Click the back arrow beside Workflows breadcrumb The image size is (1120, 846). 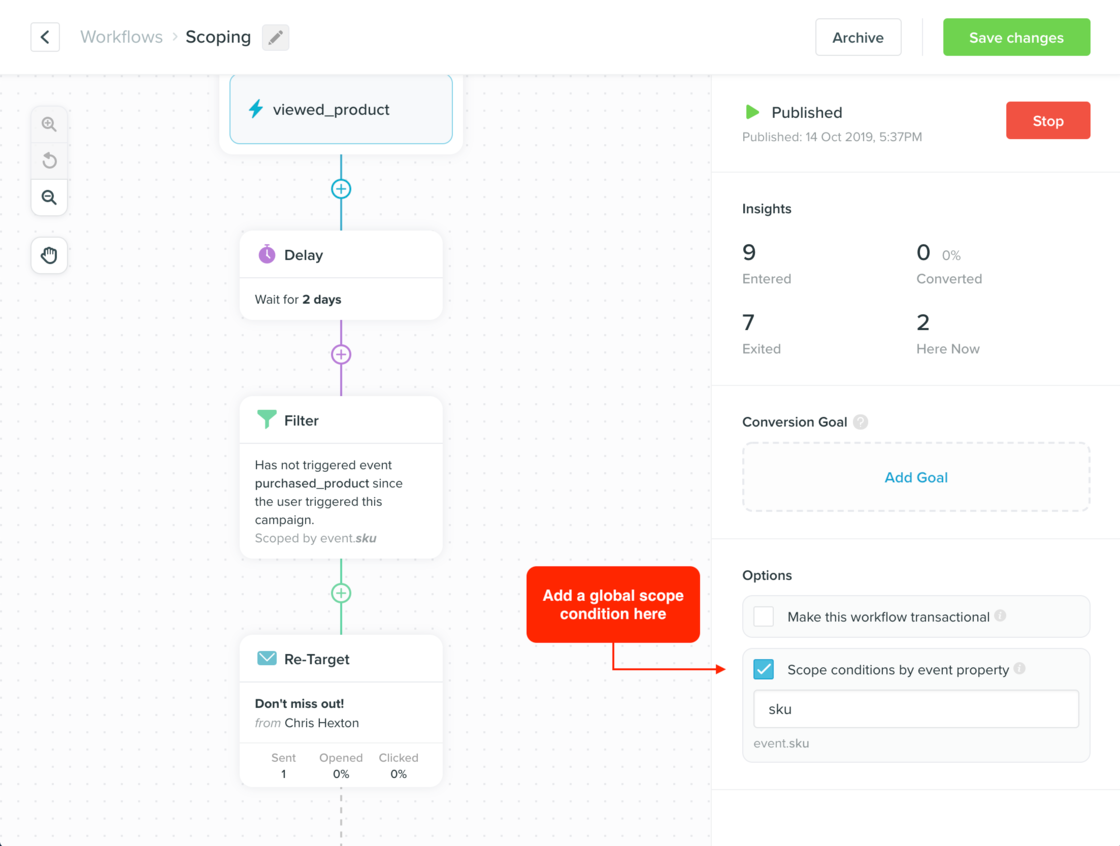[45, 37]
